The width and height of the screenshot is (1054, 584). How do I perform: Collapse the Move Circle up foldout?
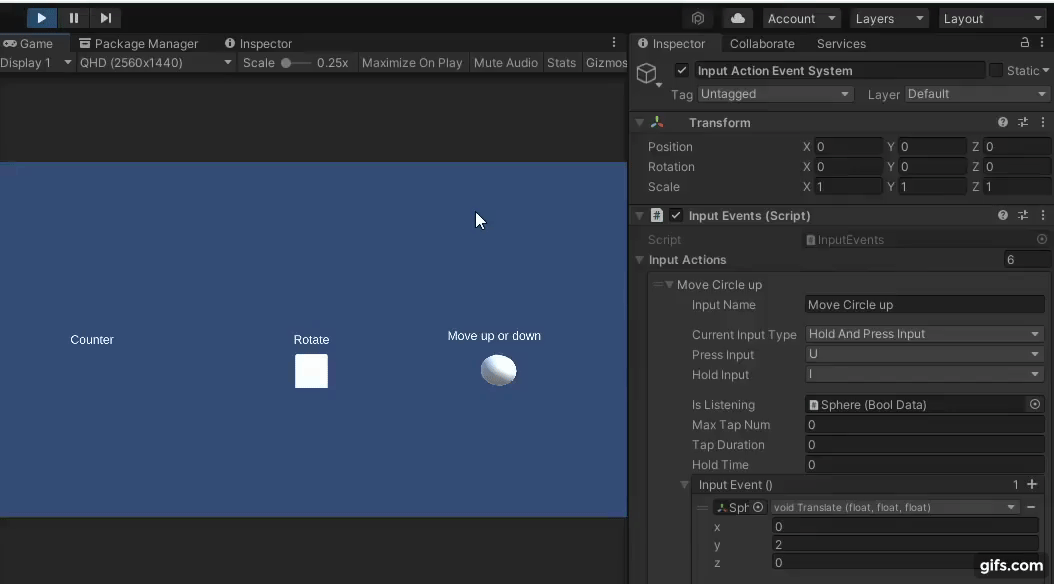pos(670,285)
